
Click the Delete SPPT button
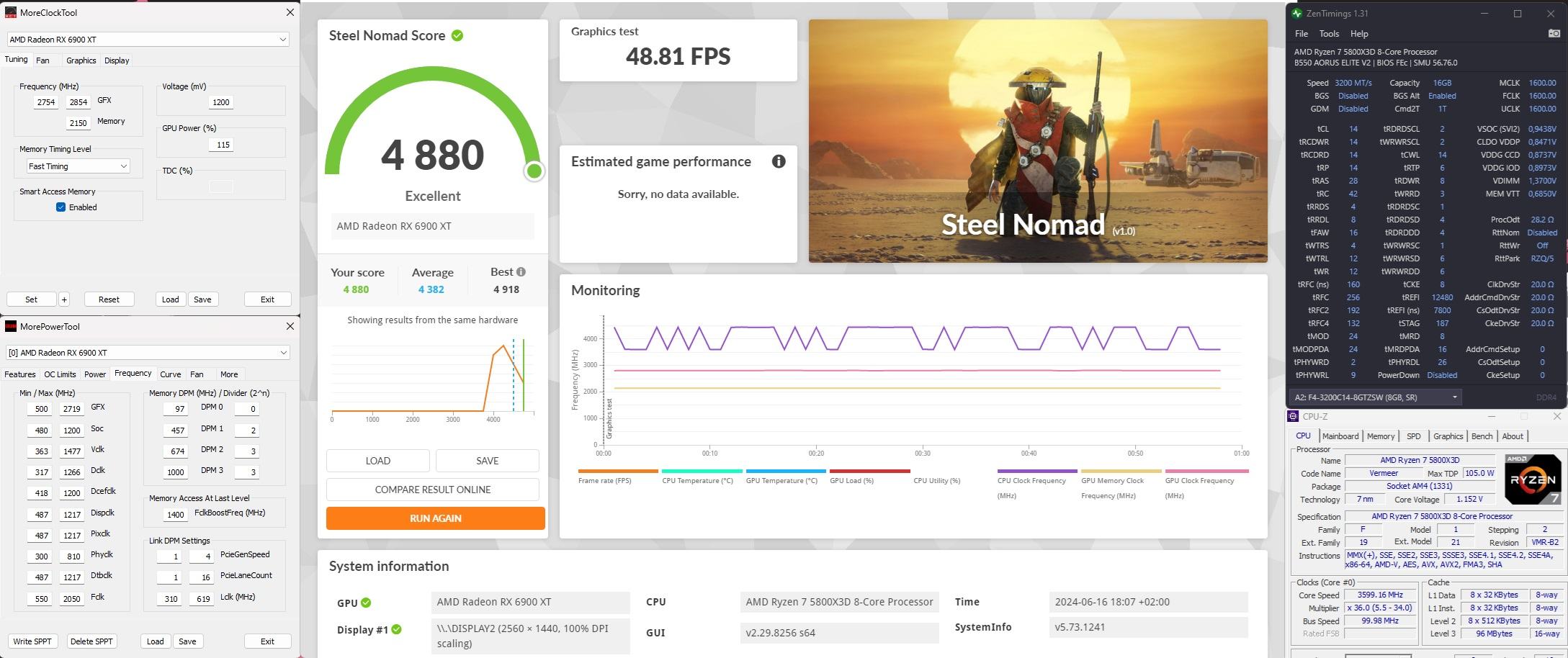tap(91, 641)
